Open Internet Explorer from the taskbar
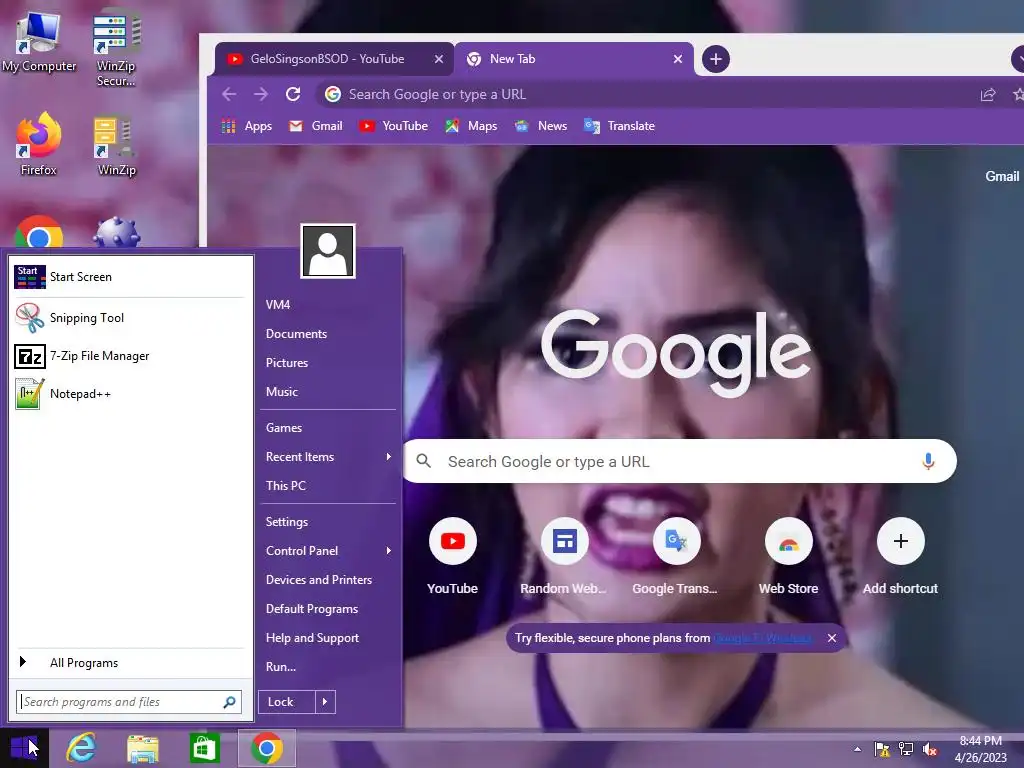 click(81, 748)
